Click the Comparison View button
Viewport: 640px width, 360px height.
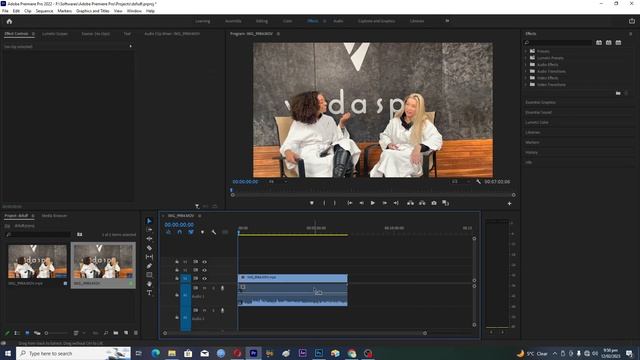coord(445,203)
